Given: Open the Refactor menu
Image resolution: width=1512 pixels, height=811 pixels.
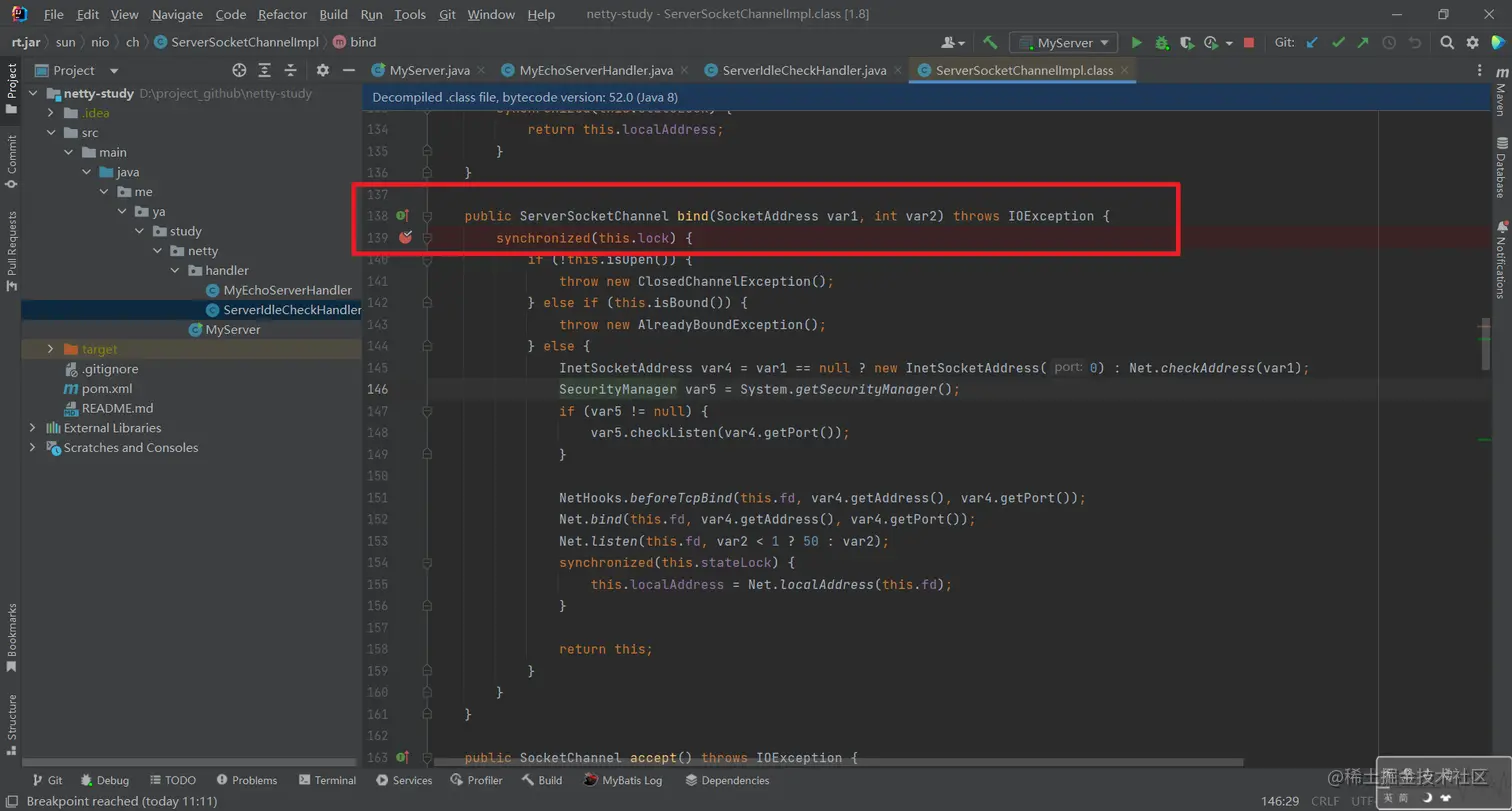Looking at the screenshot, I should 282,15.
